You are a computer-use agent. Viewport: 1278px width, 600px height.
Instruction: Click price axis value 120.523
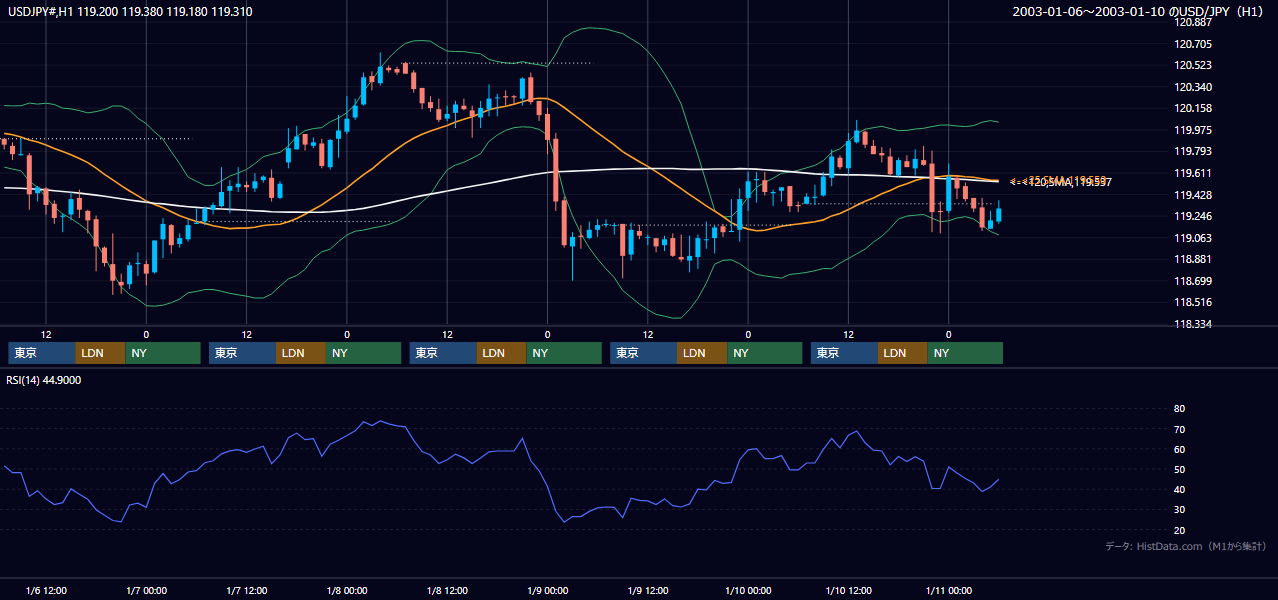tap(1194, 65)
